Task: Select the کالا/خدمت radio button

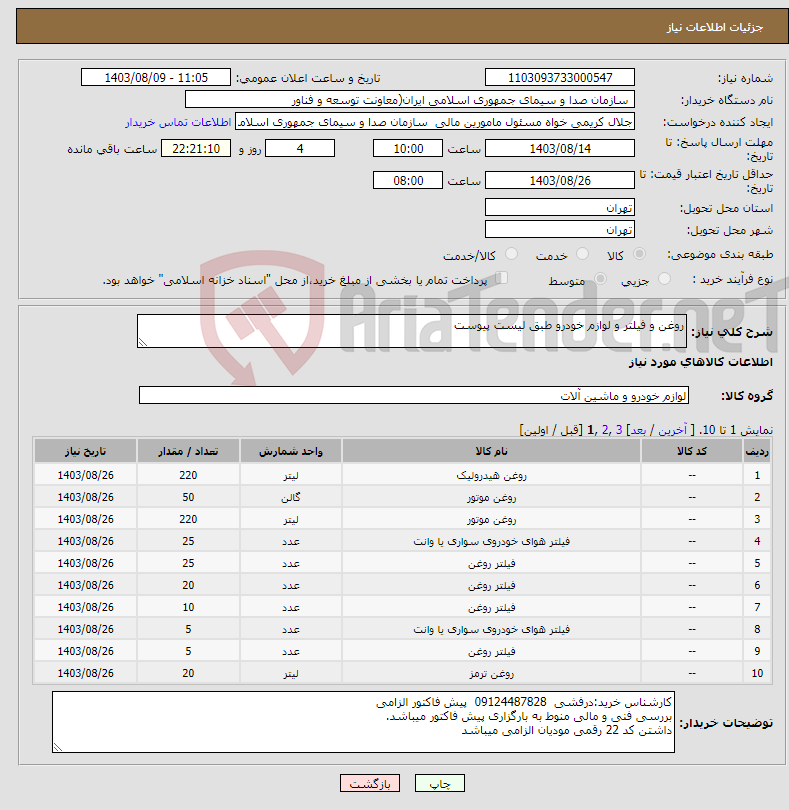Action: [511, 254]
